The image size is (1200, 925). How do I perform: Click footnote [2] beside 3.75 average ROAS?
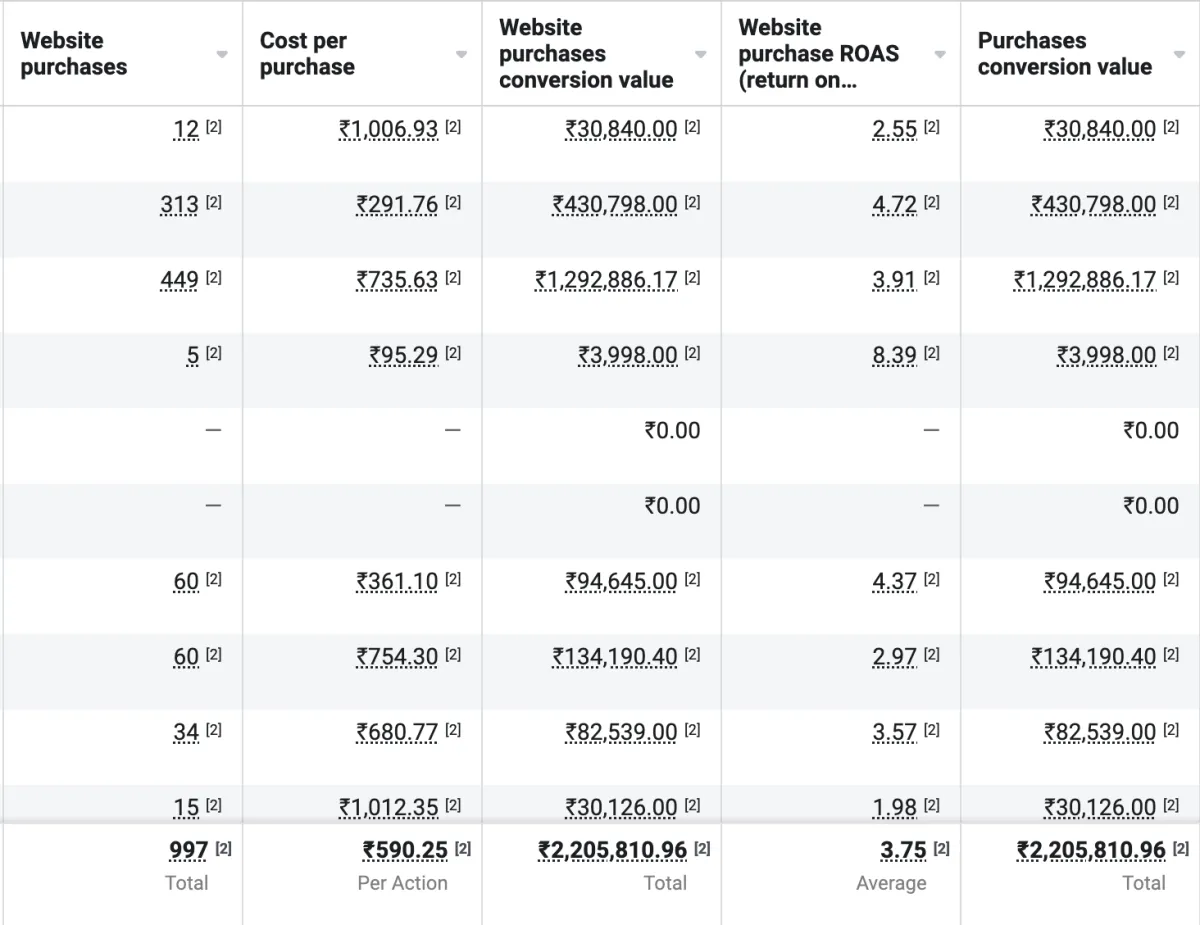(x=942, y=849)
